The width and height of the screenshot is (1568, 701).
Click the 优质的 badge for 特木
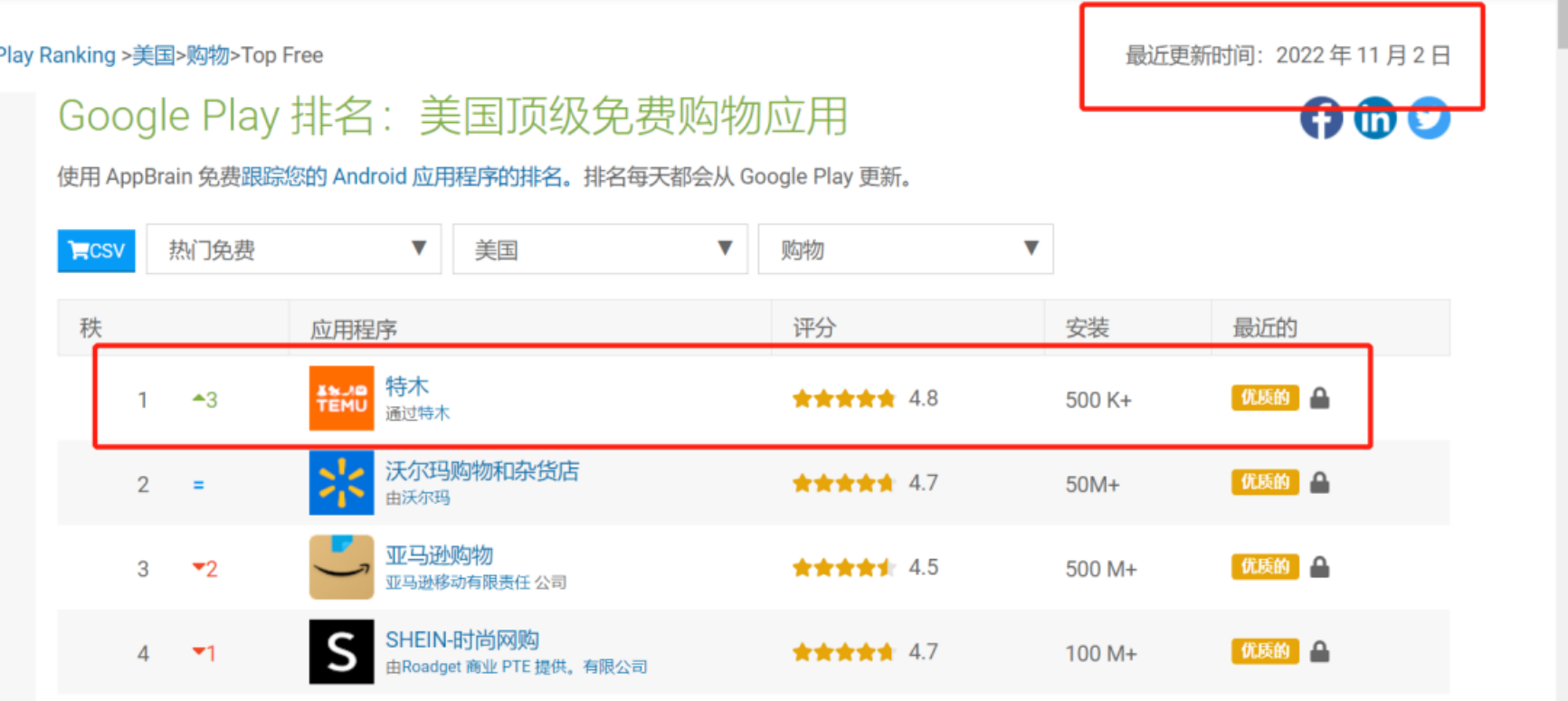pos(1265,398)
